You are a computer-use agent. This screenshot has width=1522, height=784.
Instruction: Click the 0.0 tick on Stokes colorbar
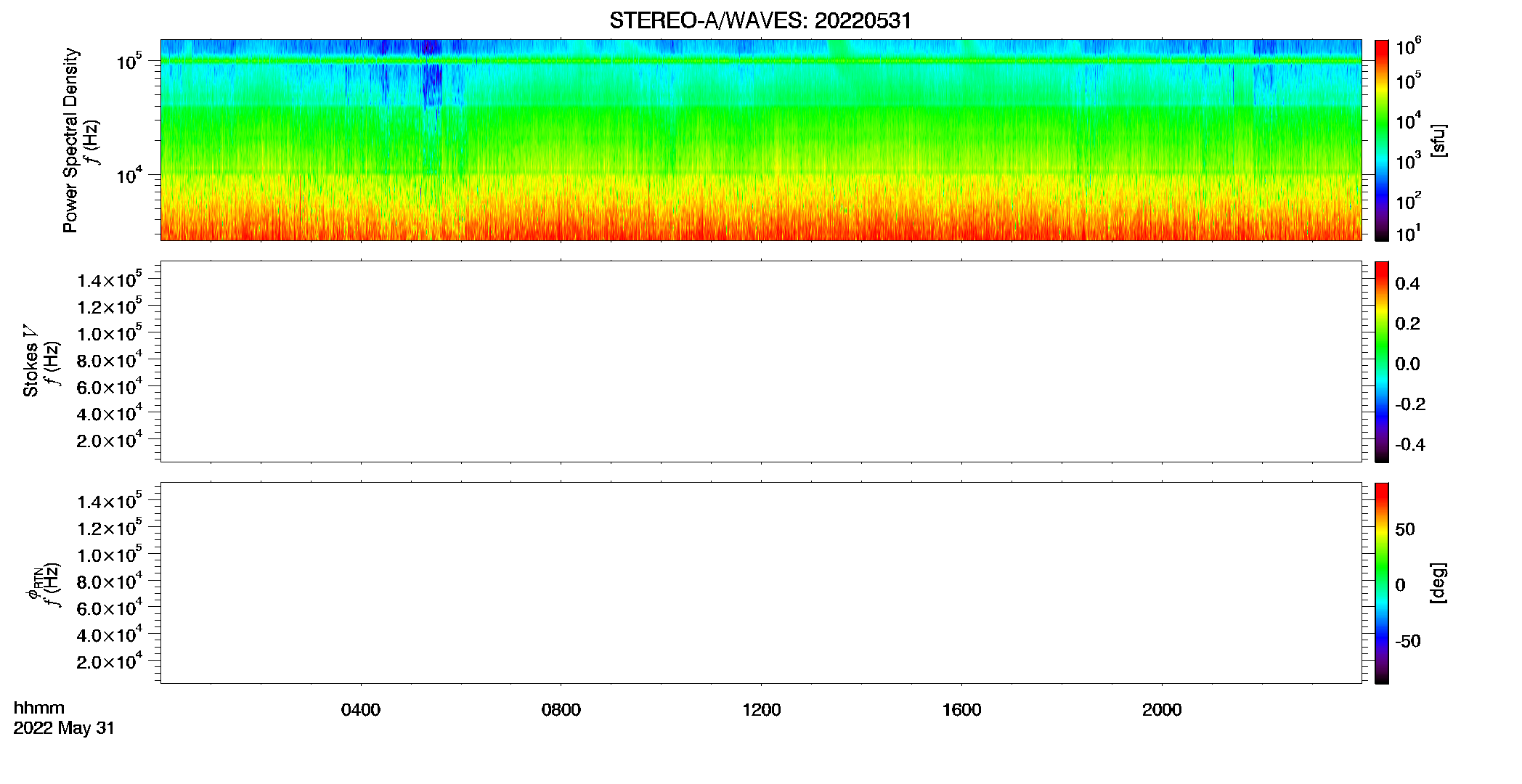[1407, 364]
